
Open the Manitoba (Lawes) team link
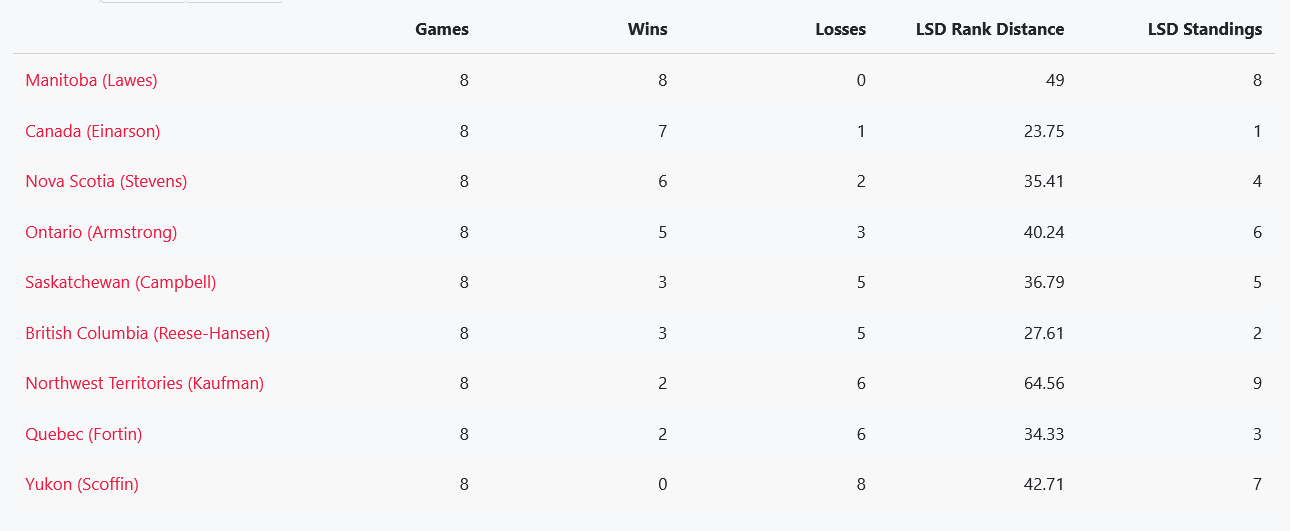pos(91,80)
